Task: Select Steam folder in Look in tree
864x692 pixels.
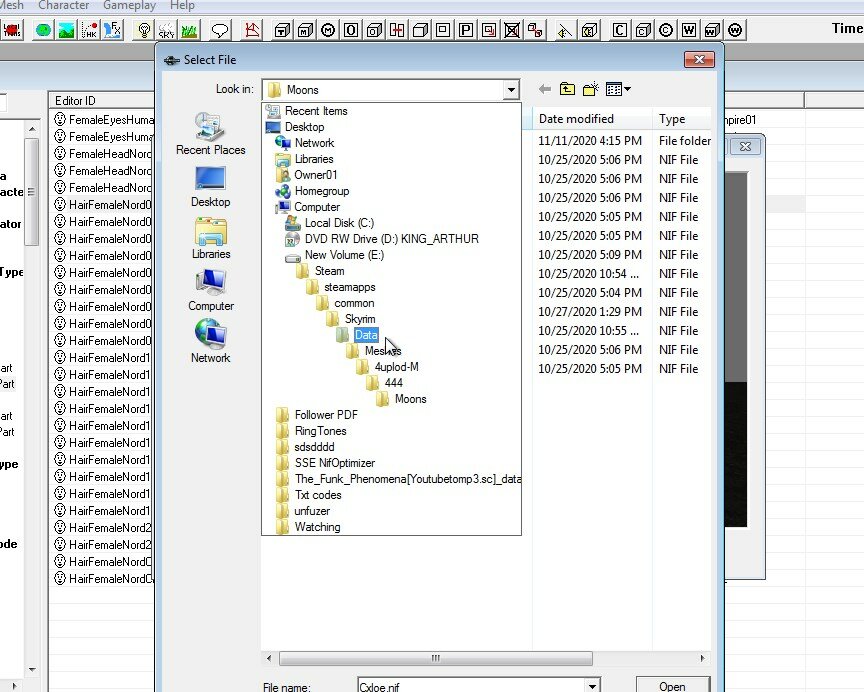Action: pos(329,271)
